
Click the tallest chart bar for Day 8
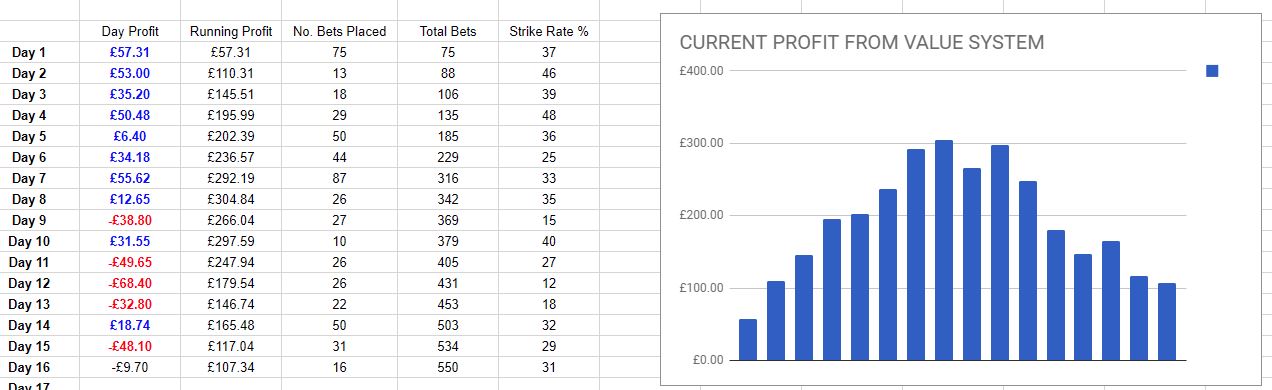click(944, 250)
